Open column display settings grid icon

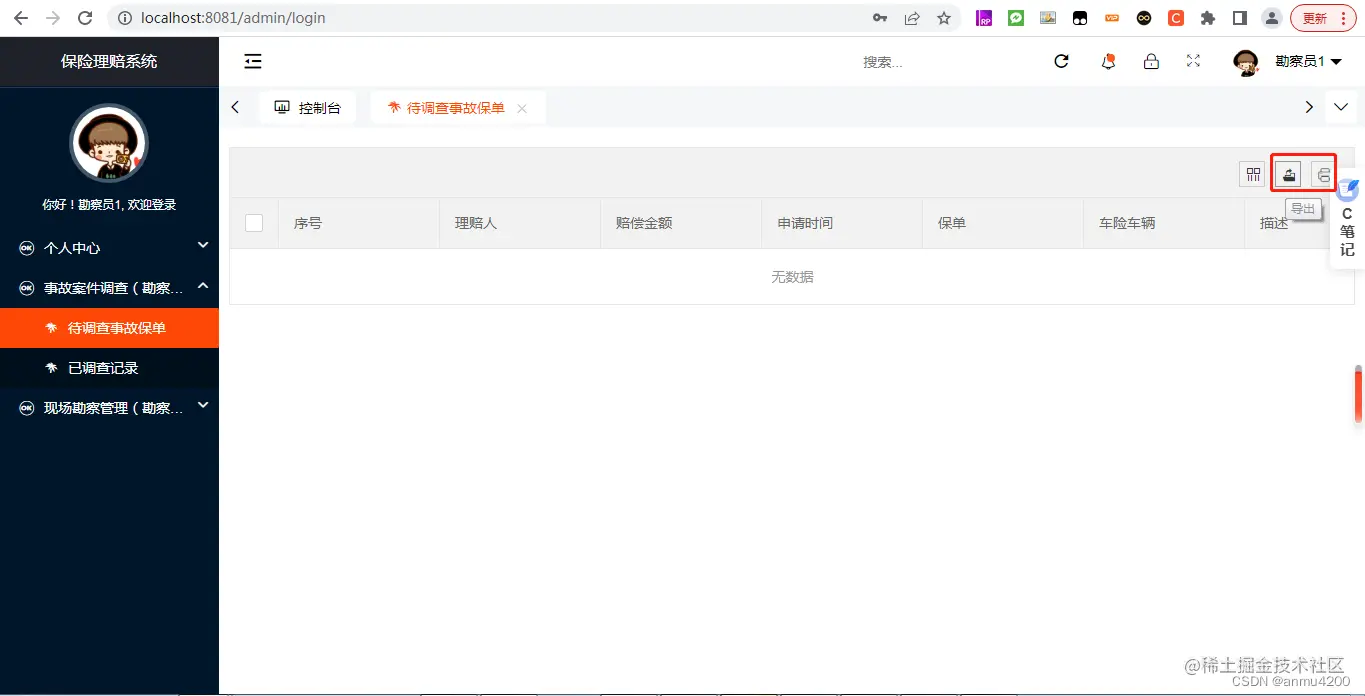1252,173
